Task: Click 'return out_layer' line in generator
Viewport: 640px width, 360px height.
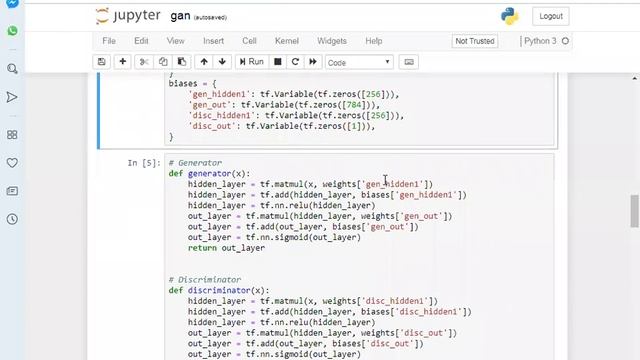Action: (x=226, y=248)
